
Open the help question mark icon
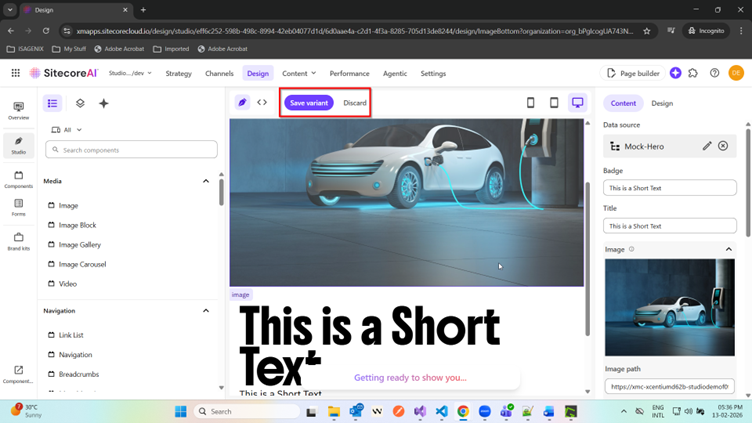tap(715, 73)
